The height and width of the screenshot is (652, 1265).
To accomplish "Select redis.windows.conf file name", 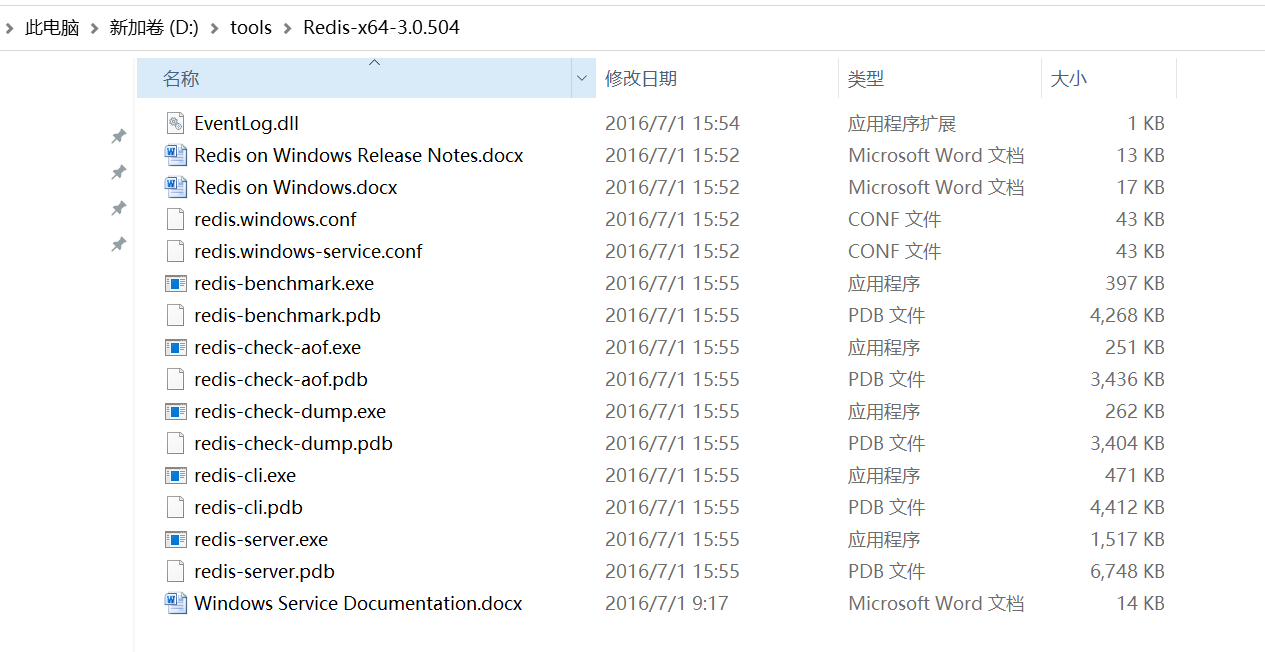I will tap(275, 219).
